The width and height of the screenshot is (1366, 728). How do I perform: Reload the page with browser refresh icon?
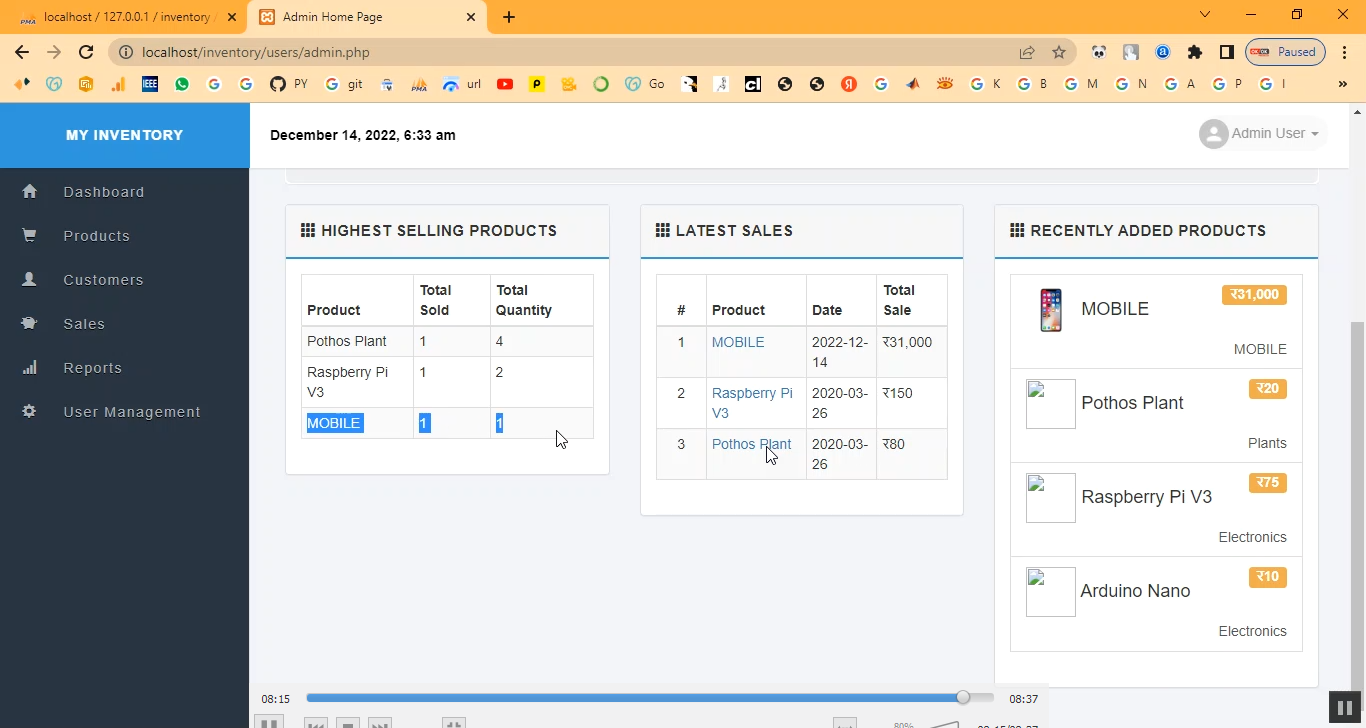pyautogui.click(x=86, y=52)
